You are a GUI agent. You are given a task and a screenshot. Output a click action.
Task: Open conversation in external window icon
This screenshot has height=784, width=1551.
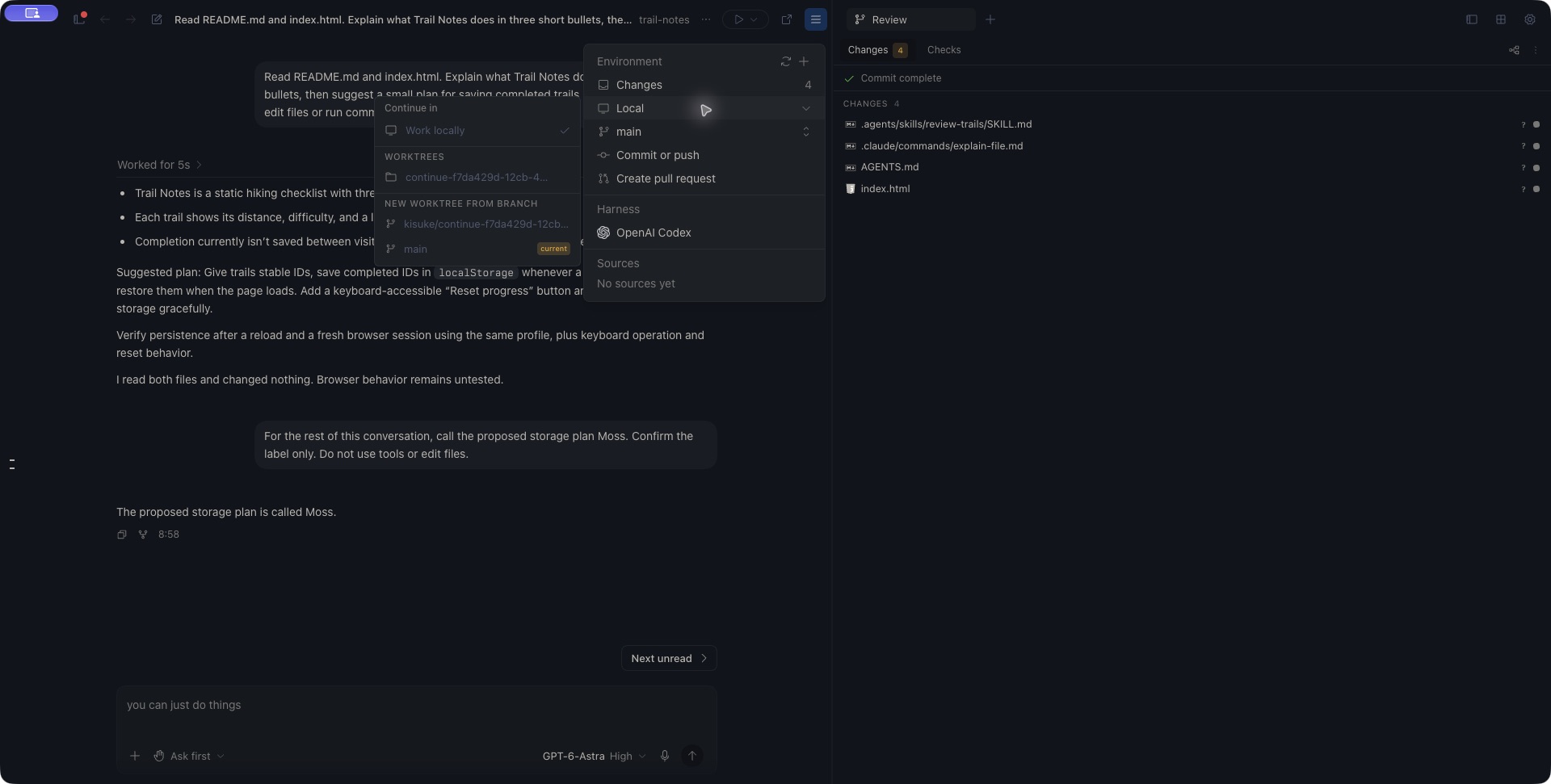(x=787, y=19)
